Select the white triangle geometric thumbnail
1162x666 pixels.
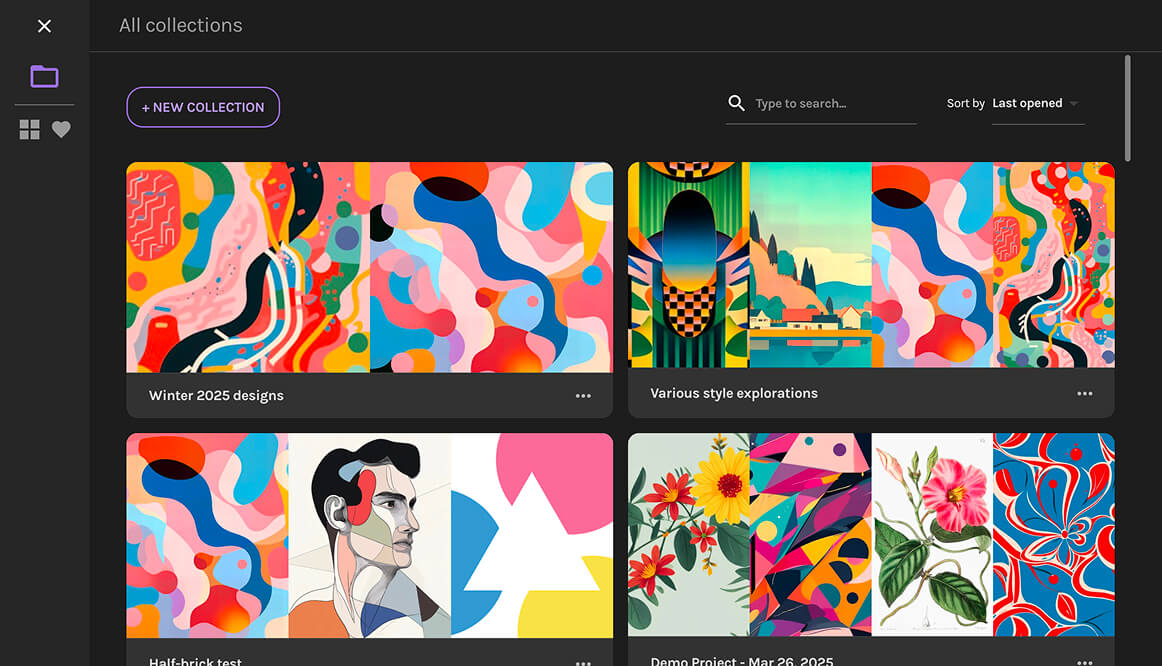(532, 536)
